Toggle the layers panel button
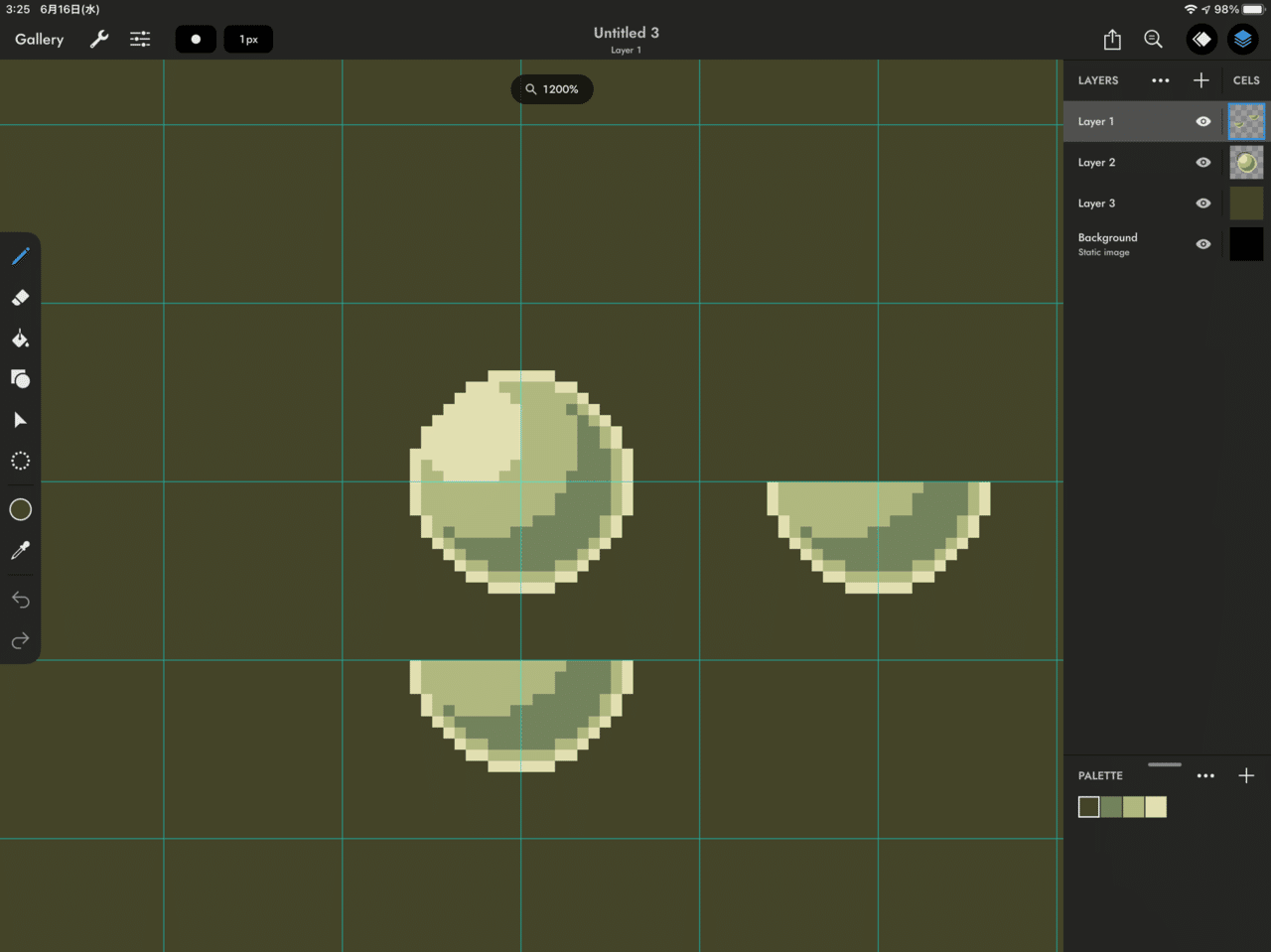 pyautogui.click(x=1242, y=39)
